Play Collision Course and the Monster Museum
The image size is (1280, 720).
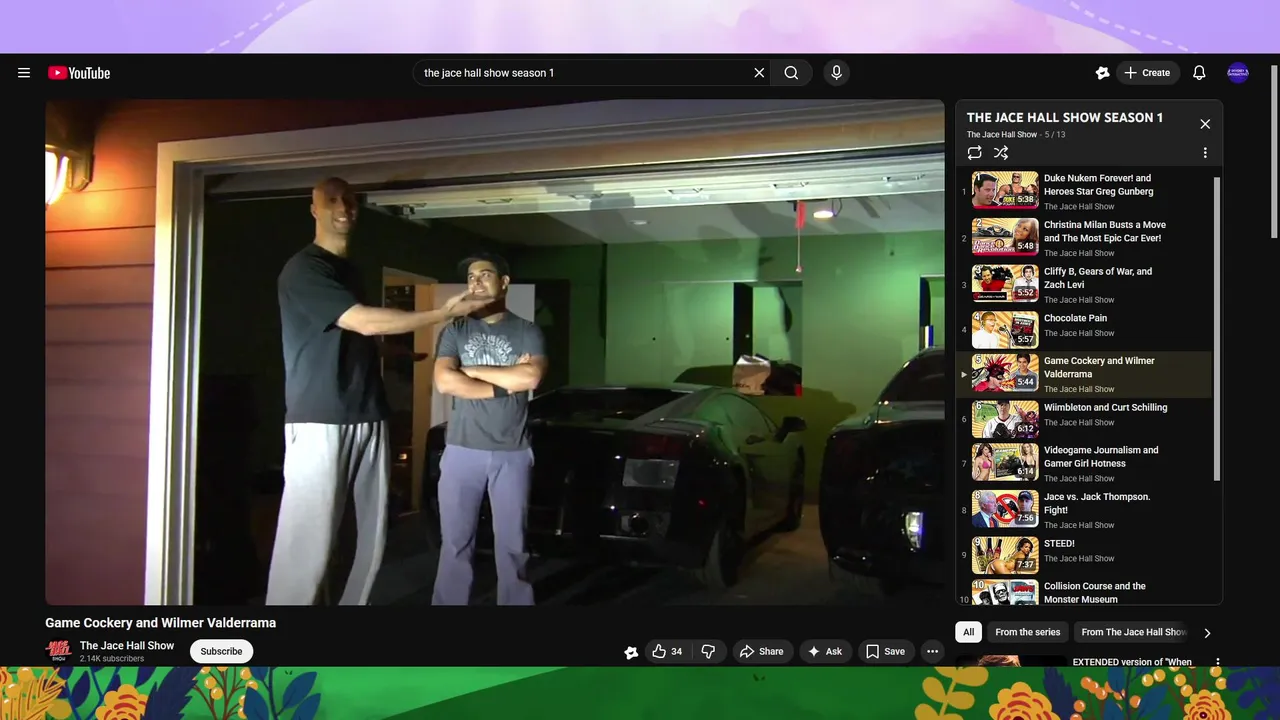(1085, 592)
